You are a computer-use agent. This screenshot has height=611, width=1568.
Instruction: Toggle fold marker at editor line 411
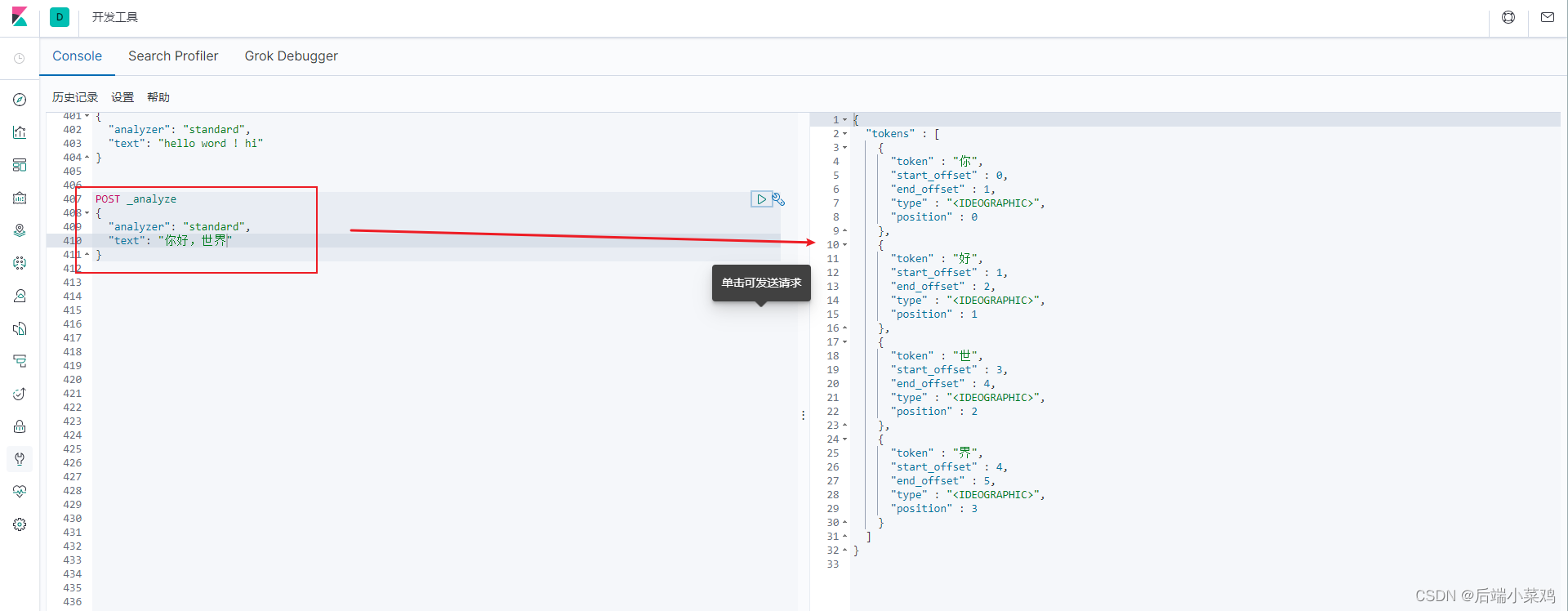click(x=87, y=255)
